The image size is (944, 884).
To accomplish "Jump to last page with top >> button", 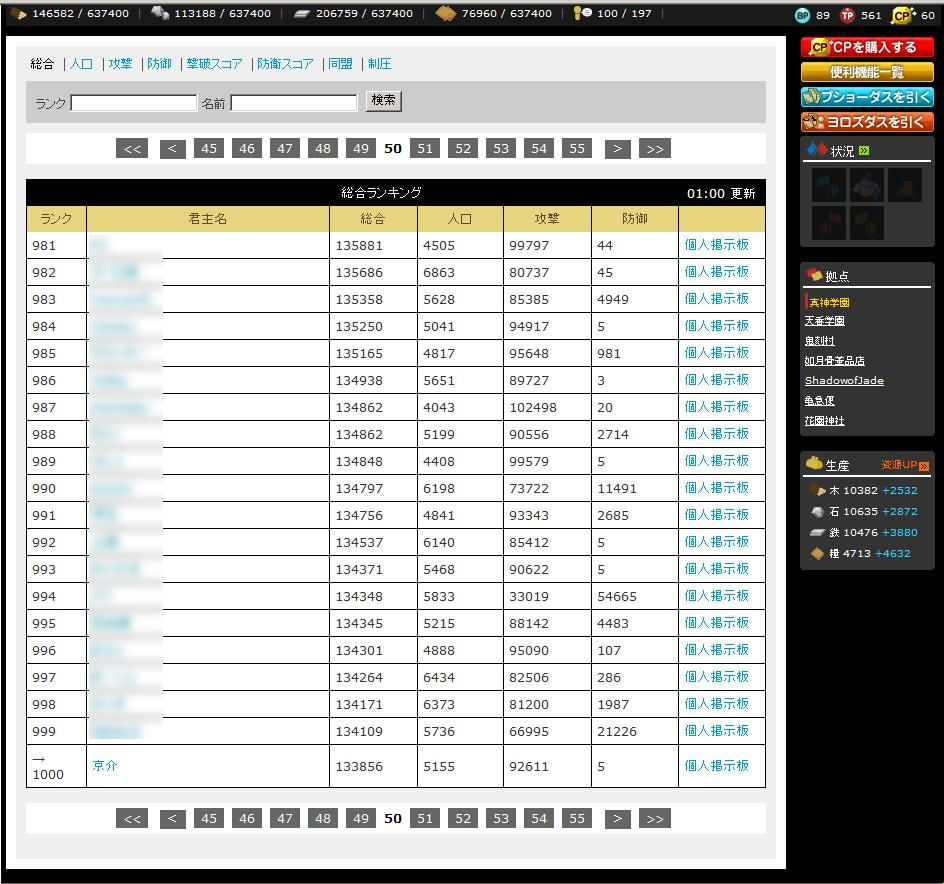I will pyautogui.click(x=654, y=148).
